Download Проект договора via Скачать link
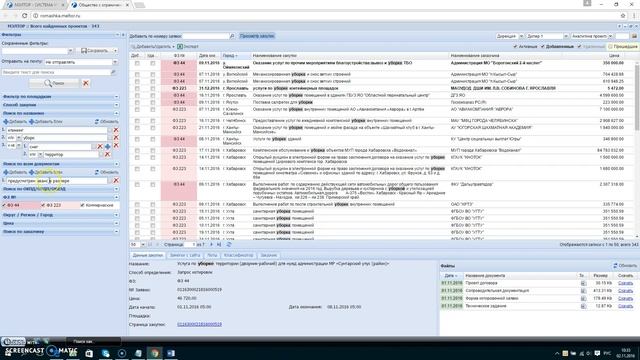 pyautogui.click(x=625, y=283)
